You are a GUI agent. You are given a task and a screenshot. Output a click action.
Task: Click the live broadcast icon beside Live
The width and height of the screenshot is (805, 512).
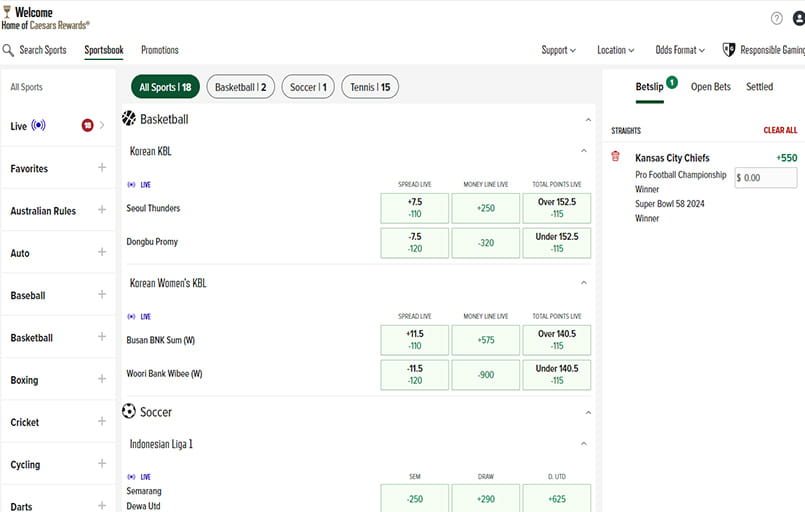pos(39,125)
